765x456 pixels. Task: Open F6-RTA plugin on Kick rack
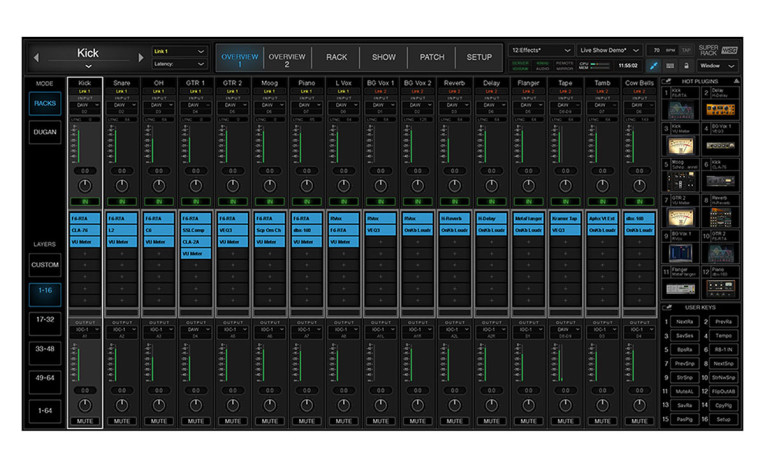85,218
